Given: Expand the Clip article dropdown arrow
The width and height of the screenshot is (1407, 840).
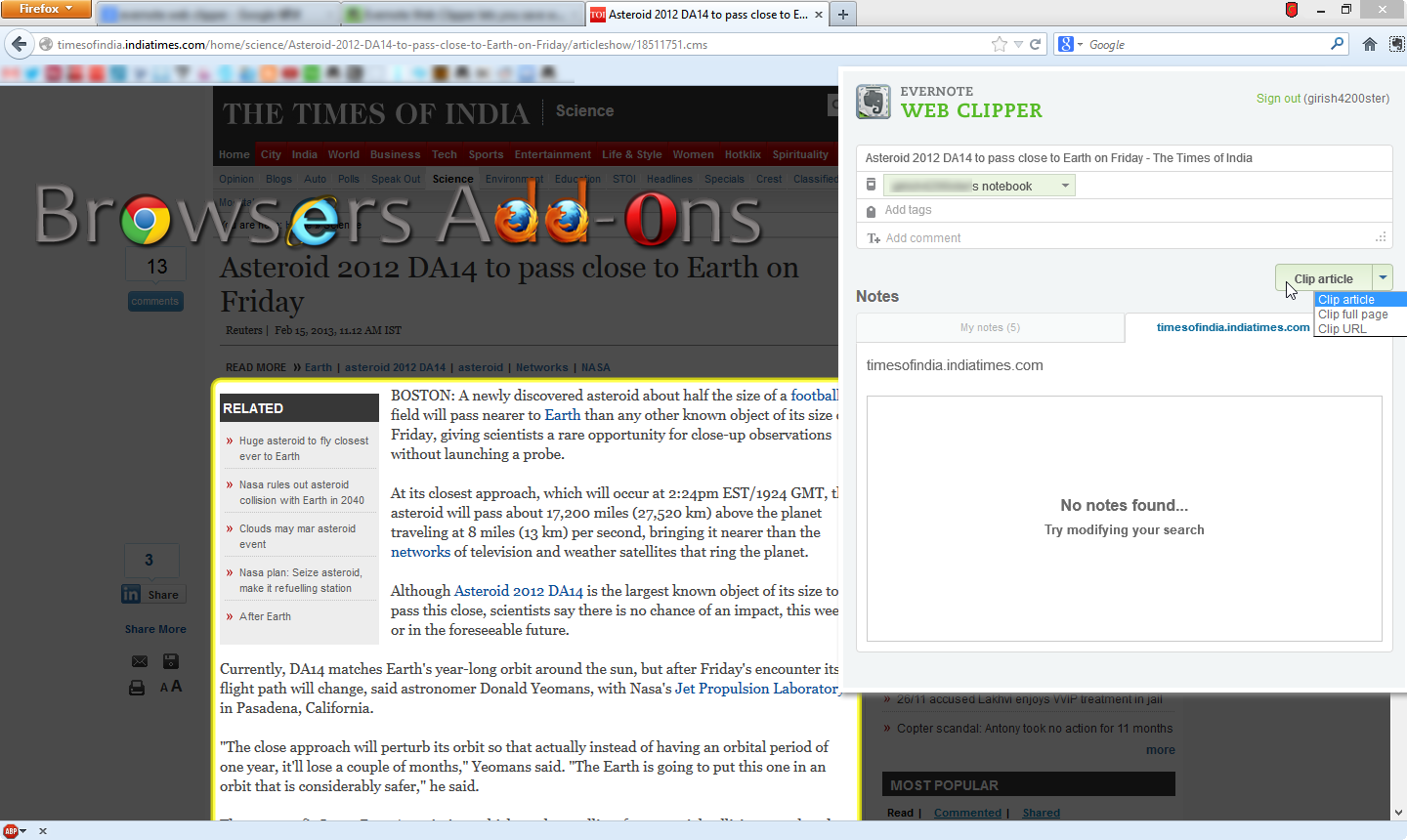Looking at the screenshot, I should [x=1383, y=278].
